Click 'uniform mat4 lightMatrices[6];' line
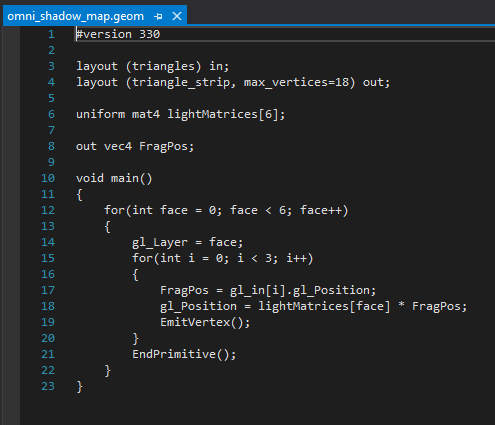 coord(181,114)
